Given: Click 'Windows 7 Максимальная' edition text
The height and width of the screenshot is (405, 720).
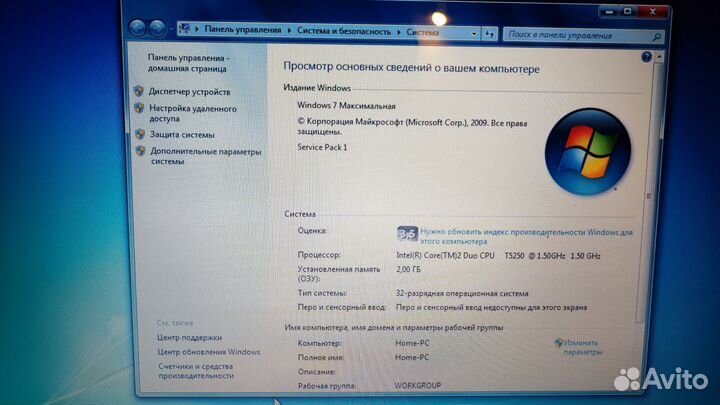Looking at the screenshot, I should (x=346, y=106).
